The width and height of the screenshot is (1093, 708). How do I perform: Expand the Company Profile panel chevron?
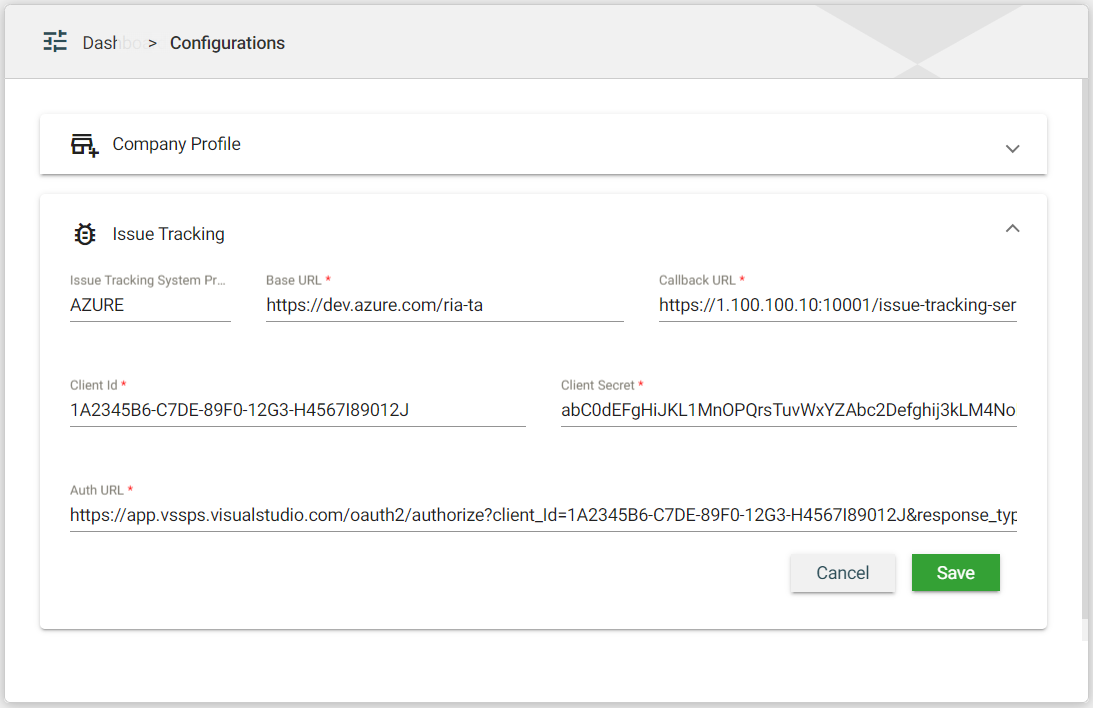tap(1012, 148)
